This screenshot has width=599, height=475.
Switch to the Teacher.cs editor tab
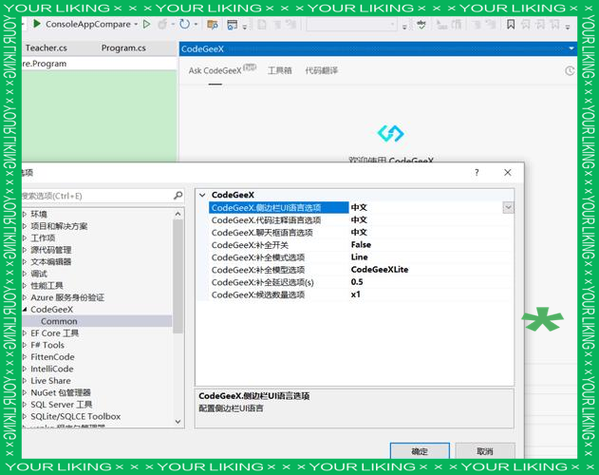46,48
